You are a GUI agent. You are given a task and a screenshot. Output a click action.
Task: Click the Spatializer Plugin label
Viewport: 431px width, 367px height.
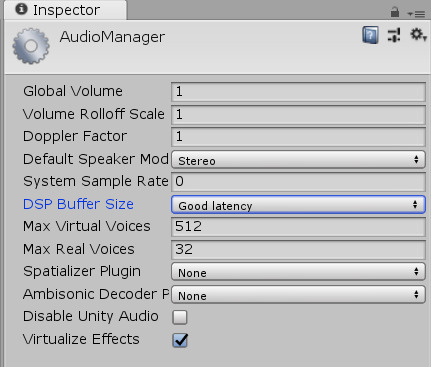tap(82, 271)
